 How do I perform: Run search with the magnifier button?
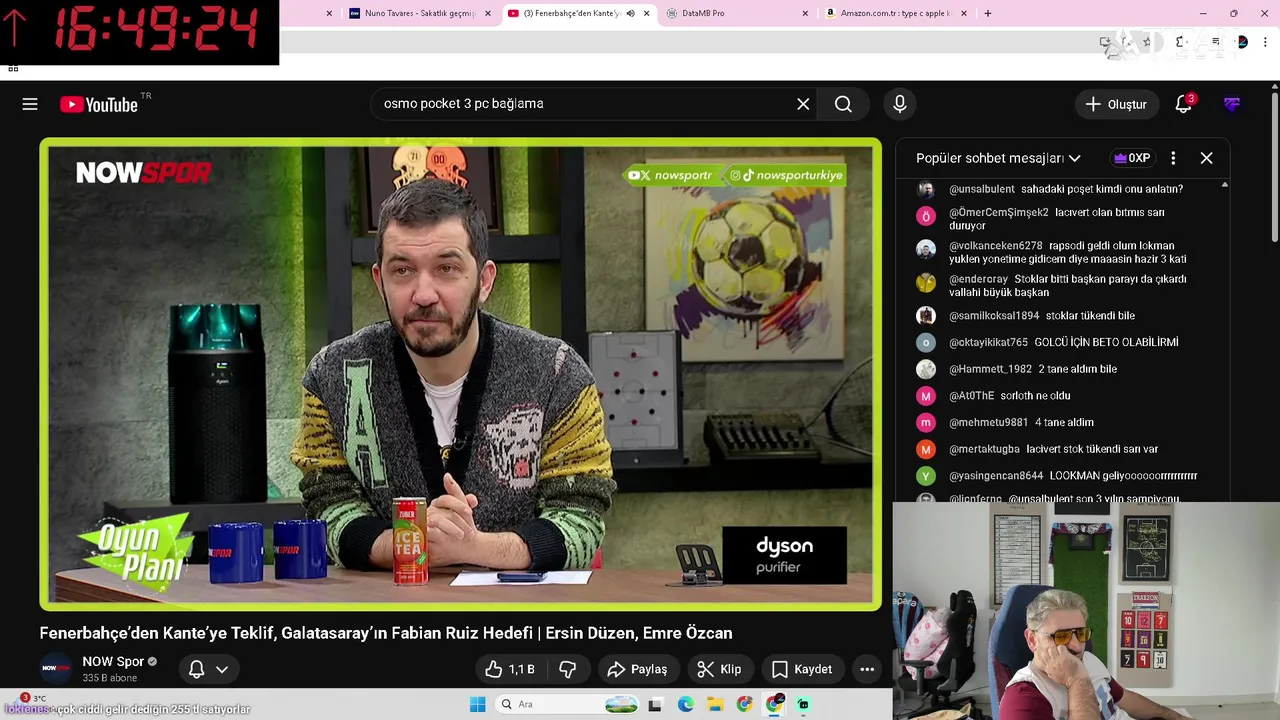[843, 104]
